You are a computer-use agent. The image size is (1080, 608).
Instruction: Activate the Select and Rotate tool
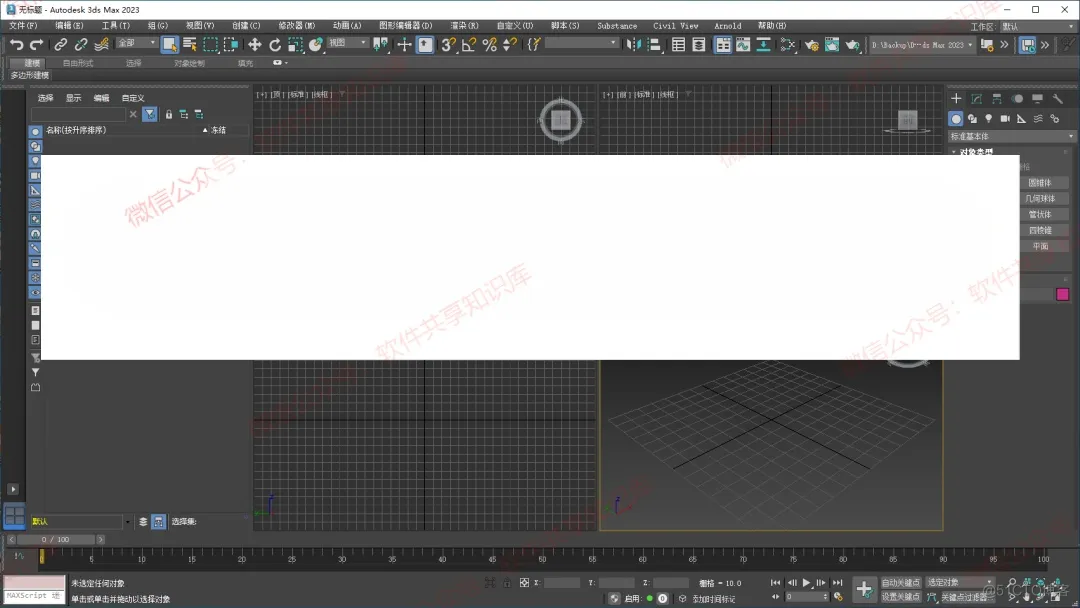275,45
